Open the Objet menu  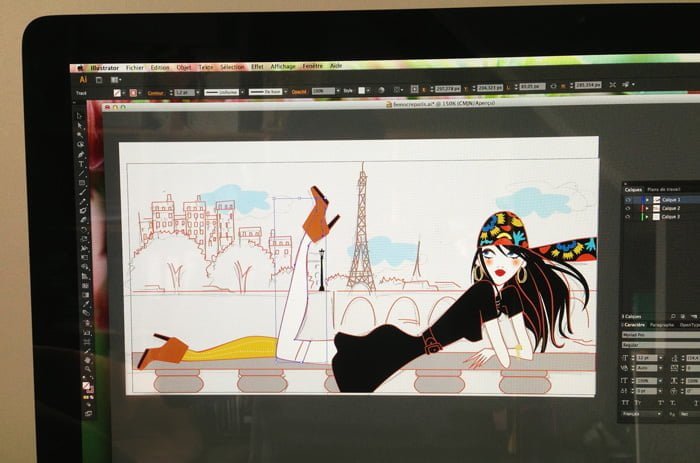click(x=184, y=67)
